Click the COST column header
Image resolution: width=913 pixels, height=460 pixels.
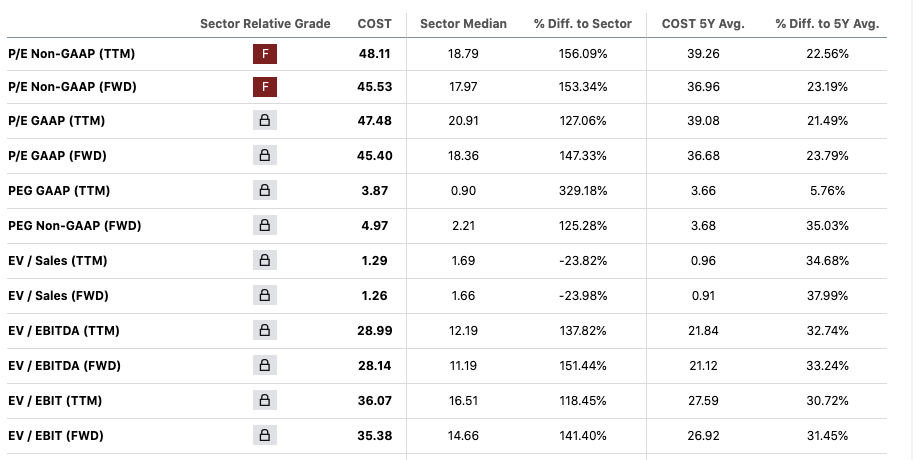(375, 23)
